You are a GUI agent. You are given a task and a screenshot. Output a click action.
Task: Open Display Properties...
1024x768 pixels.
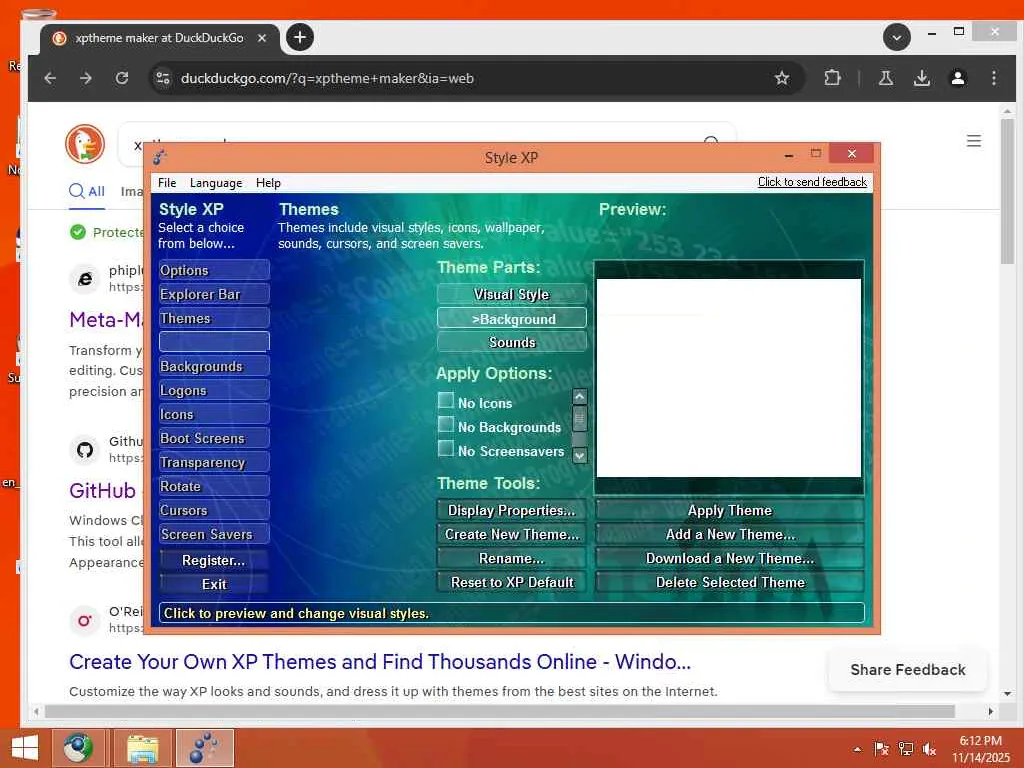point(511,510)
